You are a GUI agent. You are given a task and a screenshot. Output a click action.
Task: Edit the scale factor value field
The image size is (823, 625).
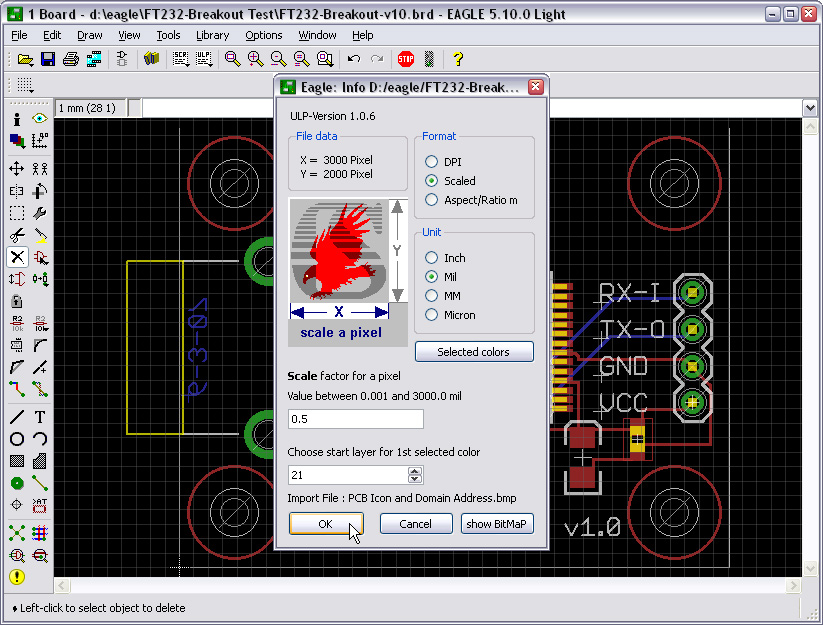355,418
